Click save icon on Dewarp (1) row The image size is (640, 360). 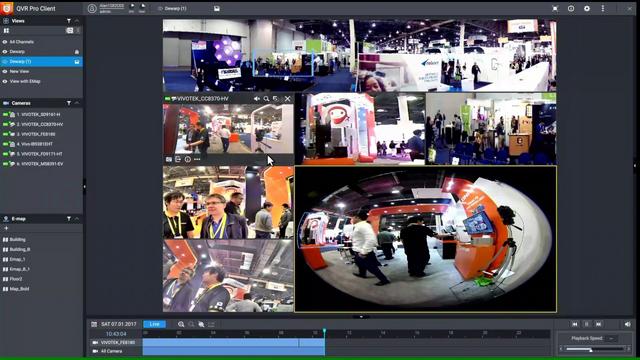click(77, 62)
